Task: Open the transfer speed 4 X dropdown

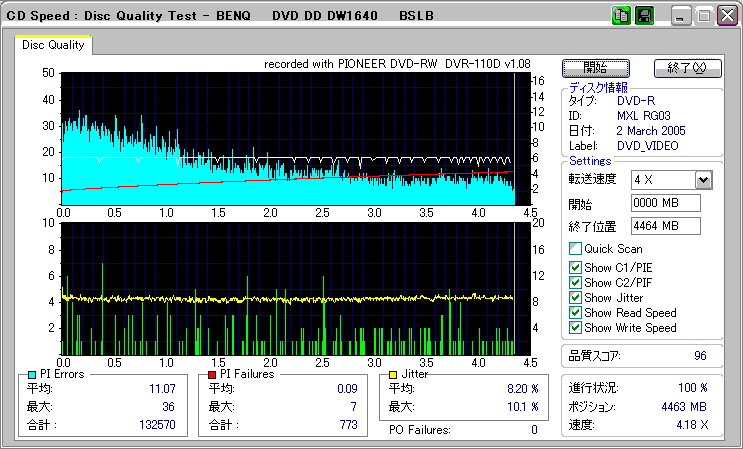Action: tap(702, 180)
